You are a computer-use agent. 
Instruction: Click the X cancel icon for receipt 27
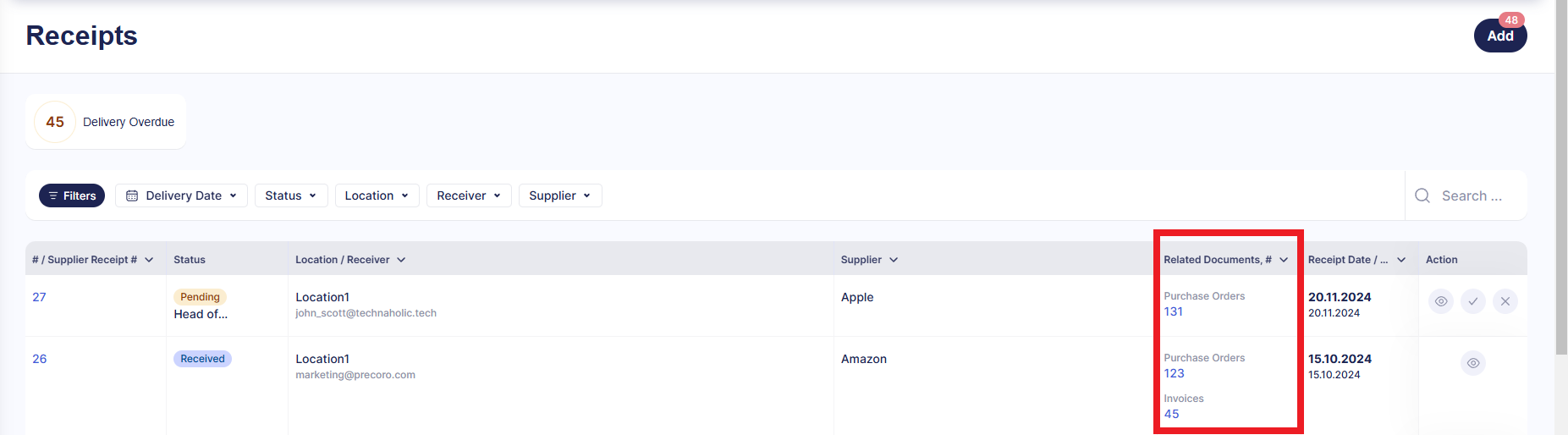click(1505, 301)
